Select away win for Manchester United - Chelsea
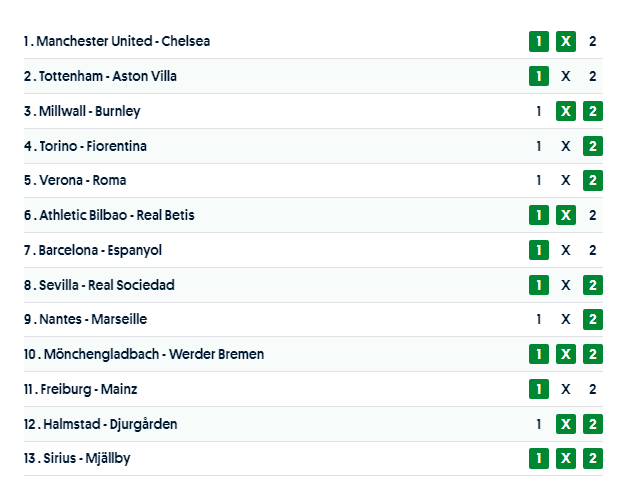Image resolution: width=627 pixels, height=487 pixels. click(593, 41)
